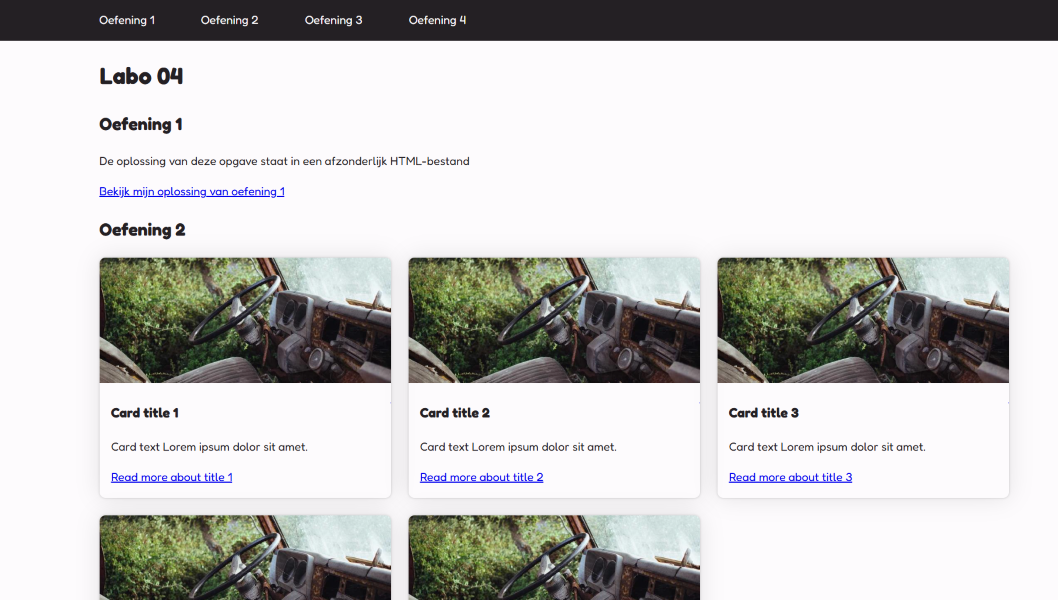The width and height of the screenshot is (1058, 600).
Task: Select Oefening 3 from the navigation bar
Action: pyautogui.click(x=333, y=20)
